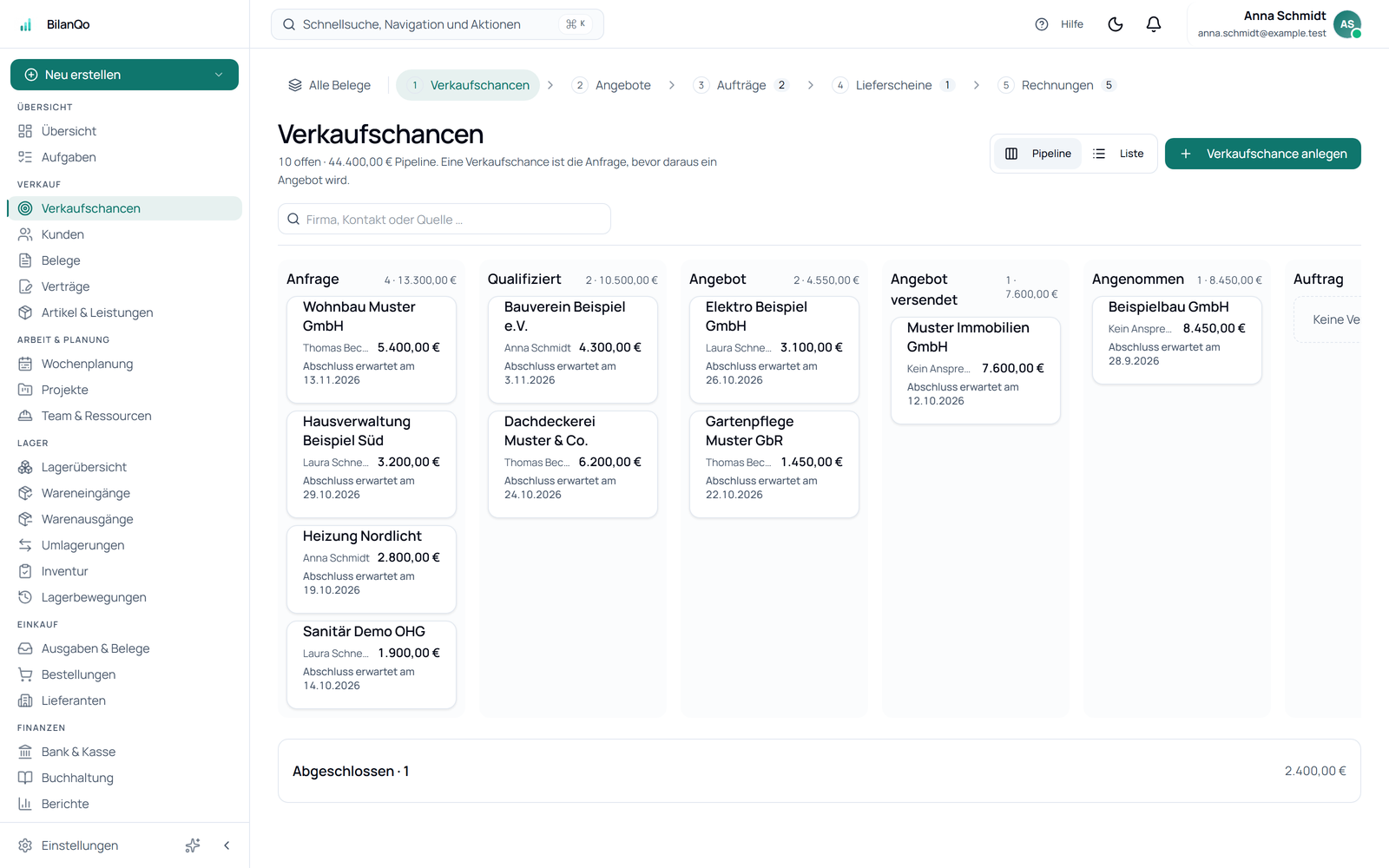1389x868 pixels.
Task: Open the Wohnbau Muster GmbH card
Action: click(372, 350)
